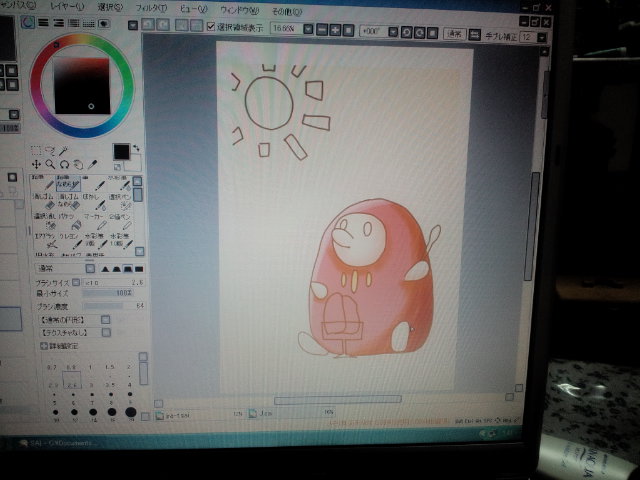Select the rotate view tool

pyautogui.click(x=64, y=164)
